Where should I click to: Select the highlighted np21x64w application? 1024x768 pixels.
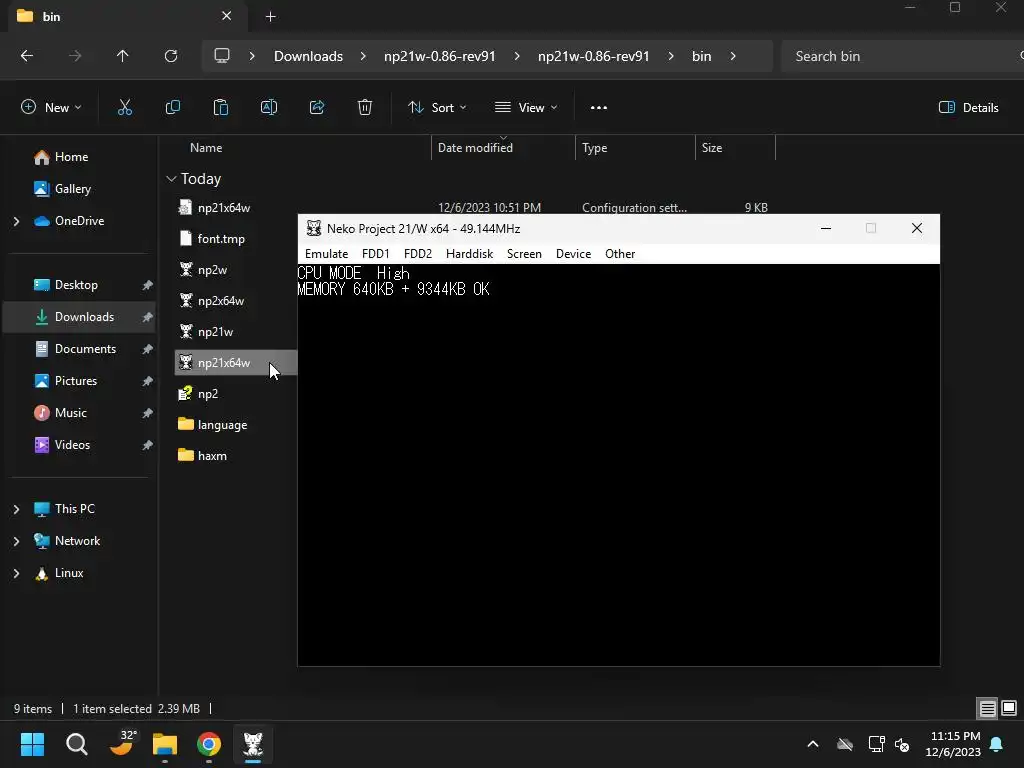224,362
